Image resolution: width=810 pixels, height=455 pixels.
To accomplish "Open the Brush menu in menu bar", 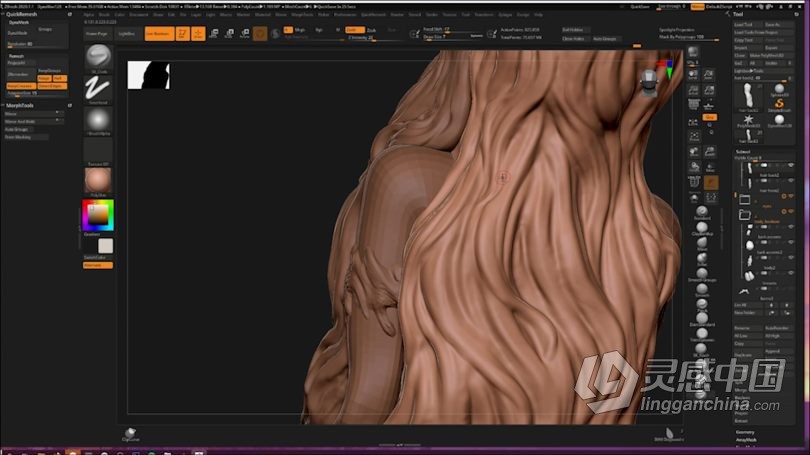I will point(104,15).
